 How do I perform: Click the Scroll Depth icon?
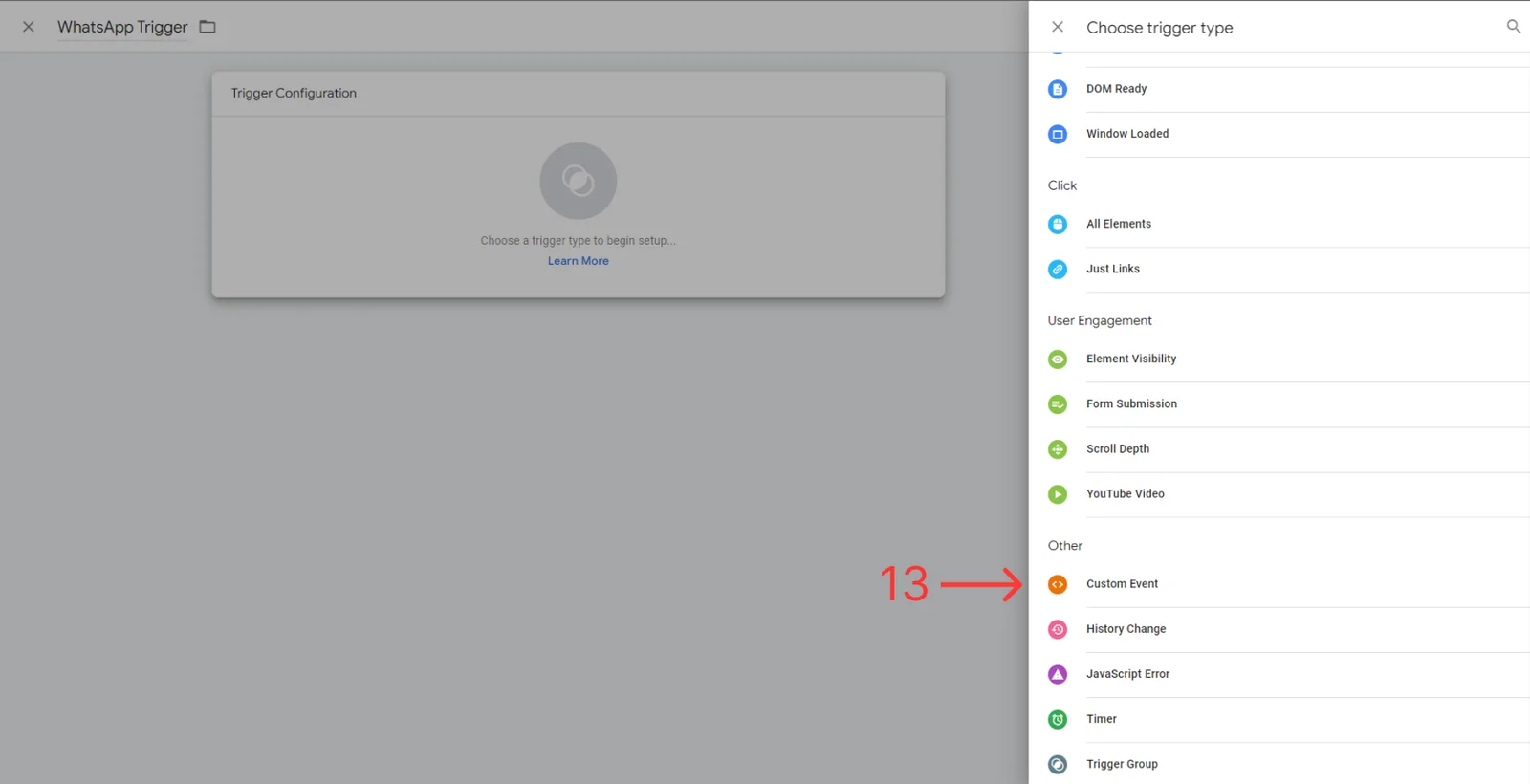(1057, 449)
